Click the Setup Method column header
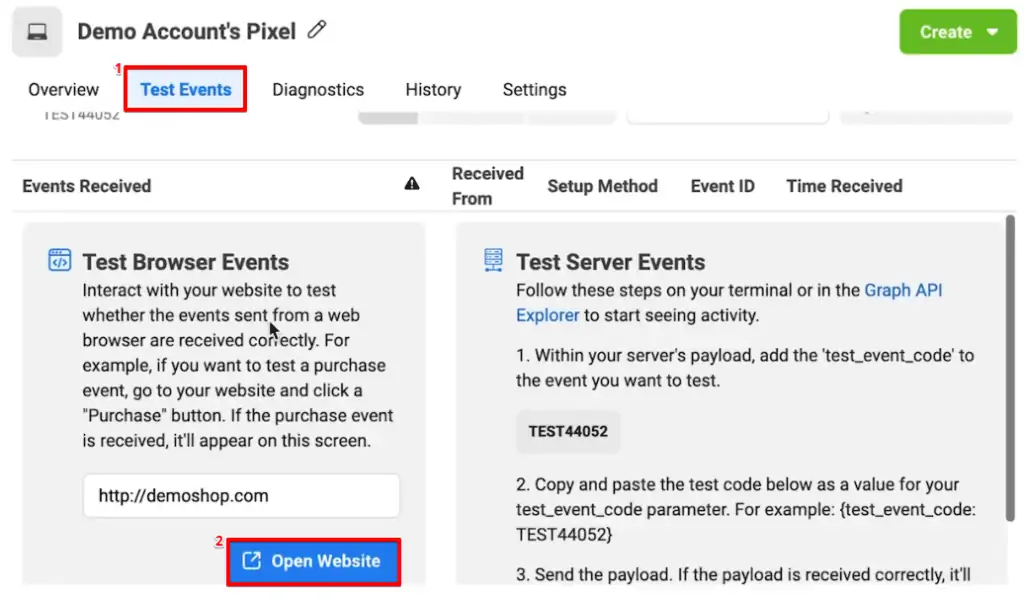Image resolution: width=1024 pixels, height=601 pixels. (602, 186)
